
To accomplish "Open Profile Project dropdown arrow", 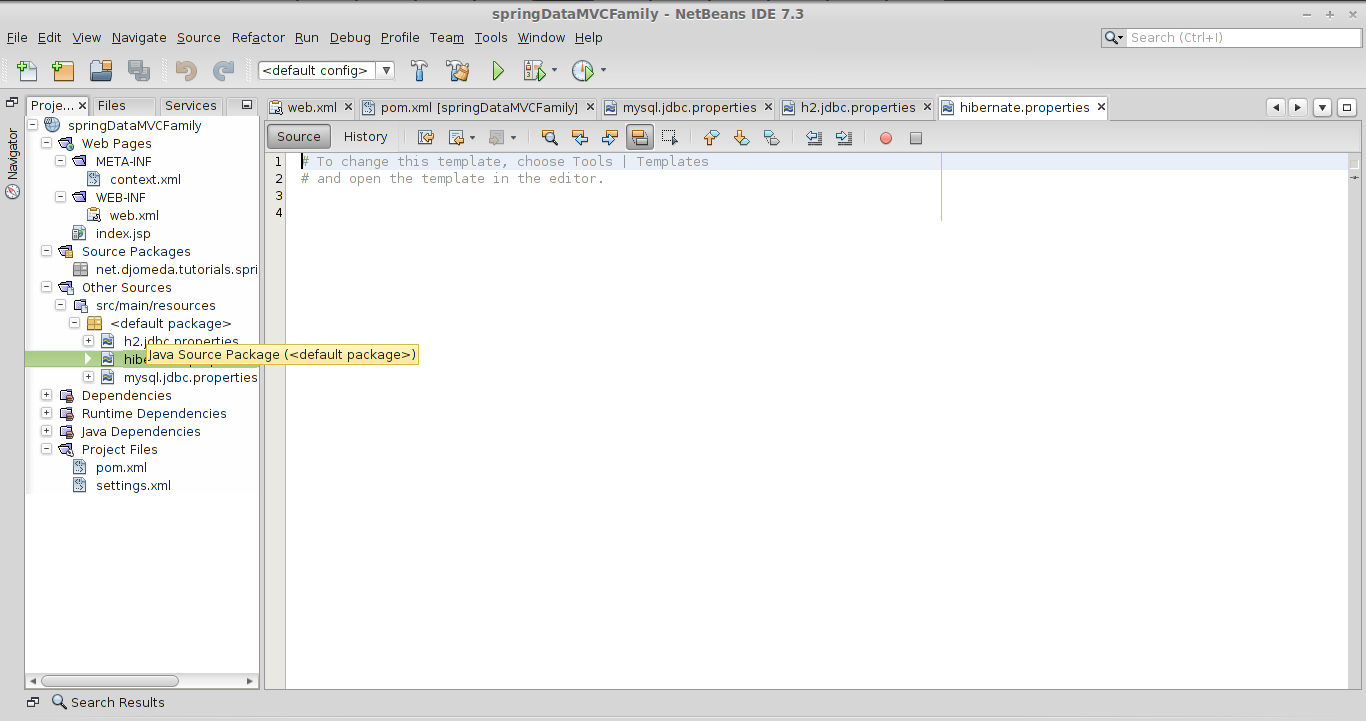I will point(603,71).
